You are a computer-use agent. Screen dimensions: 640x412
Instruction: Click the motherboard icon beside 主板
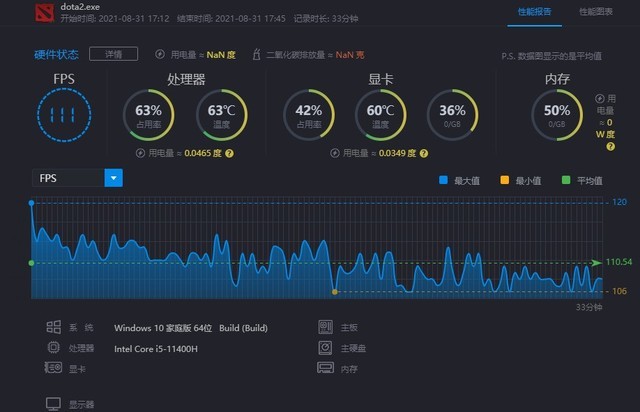325,327
